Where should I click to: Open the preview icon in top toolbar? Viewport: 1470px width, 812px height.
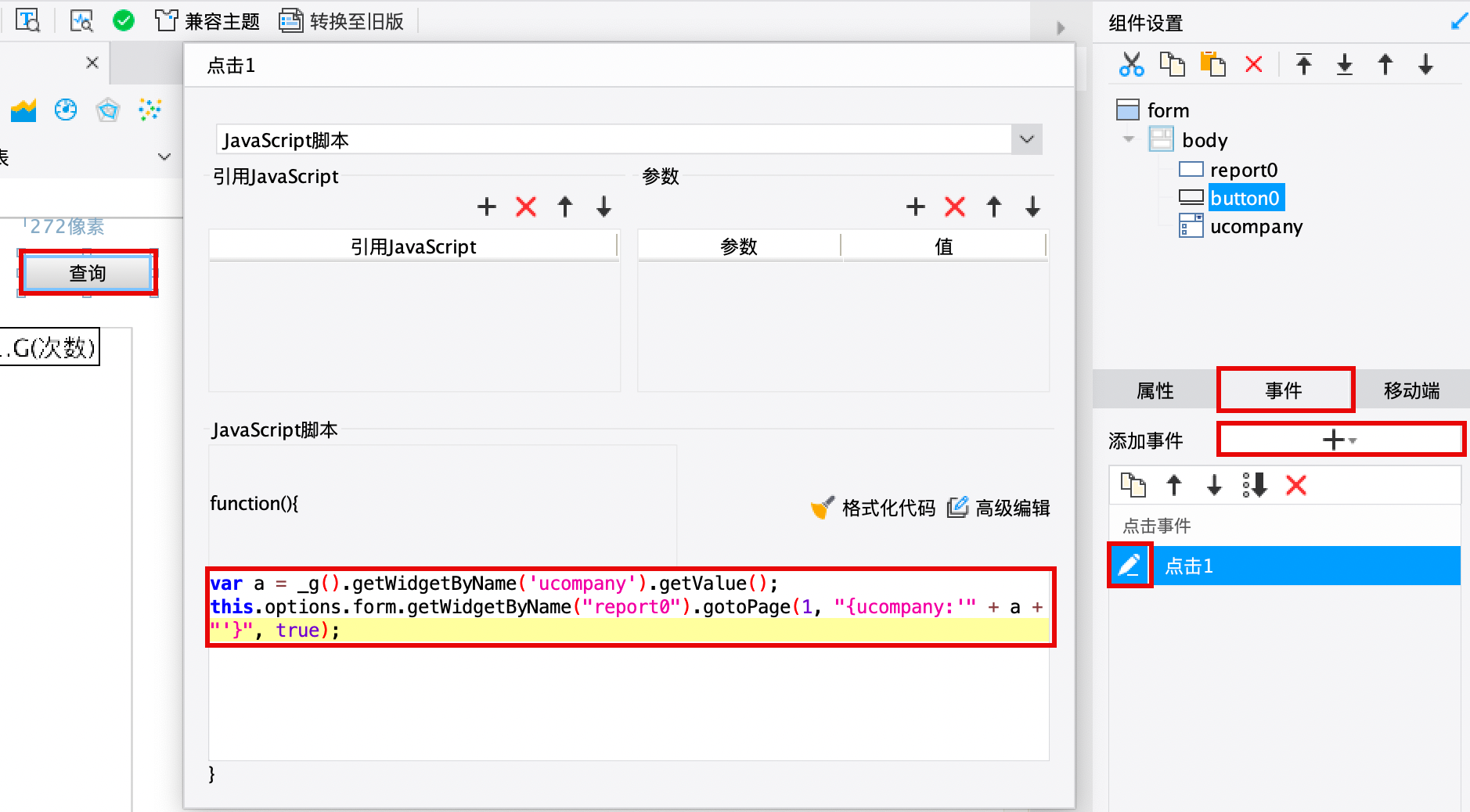(x=81, y=21)
